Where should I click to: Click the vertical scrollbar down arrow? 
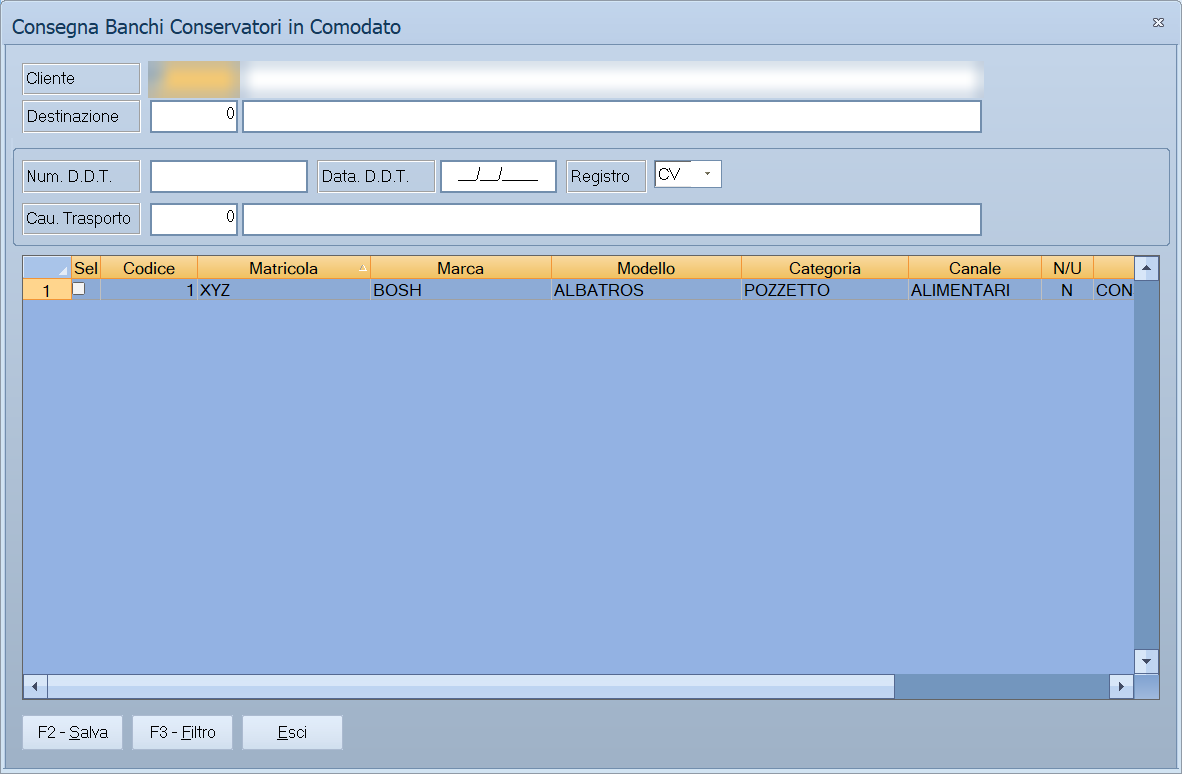tap(1146, 662)
